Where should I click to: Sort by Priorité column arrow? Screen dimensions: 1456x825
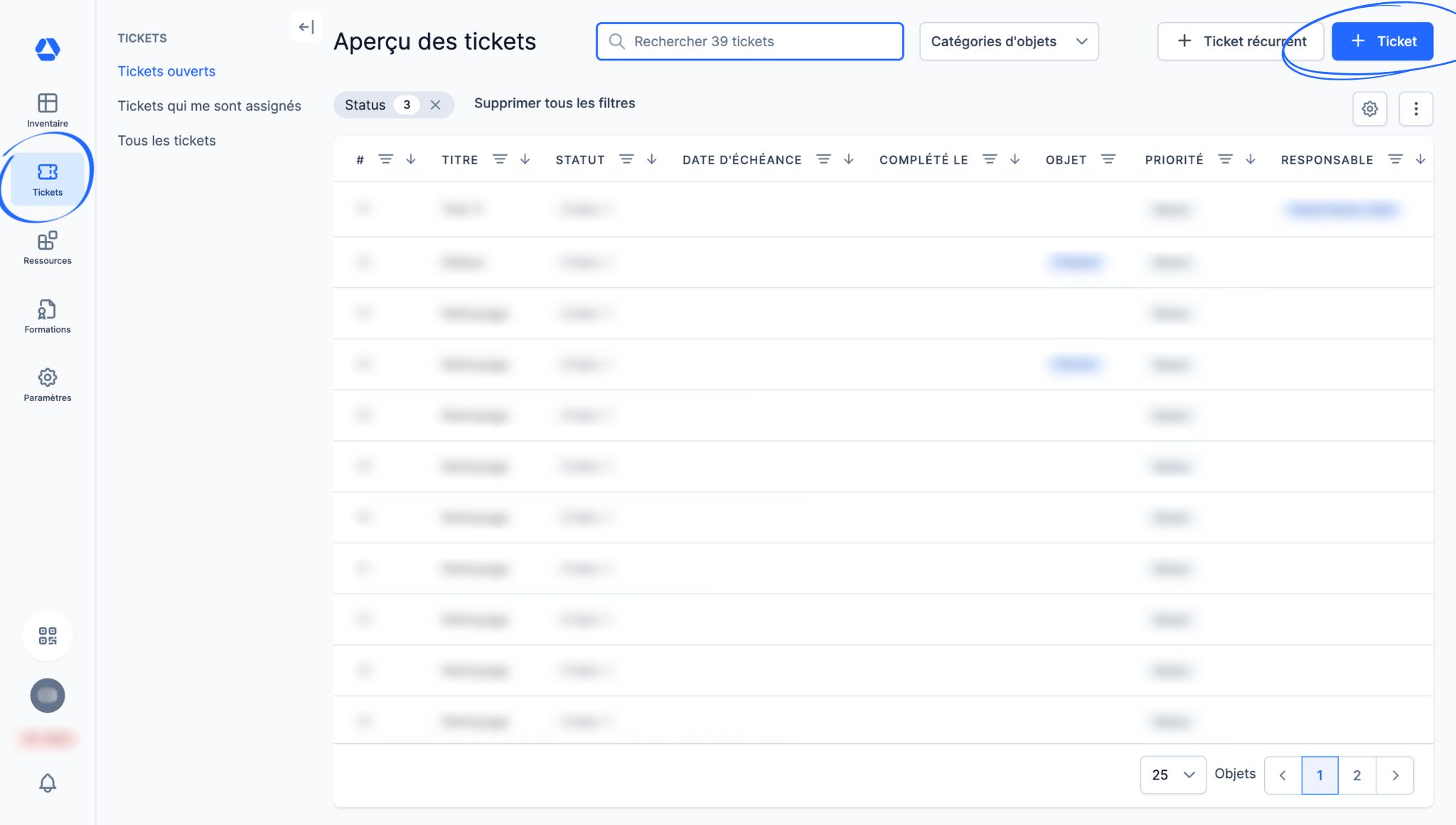(1251, 159)
